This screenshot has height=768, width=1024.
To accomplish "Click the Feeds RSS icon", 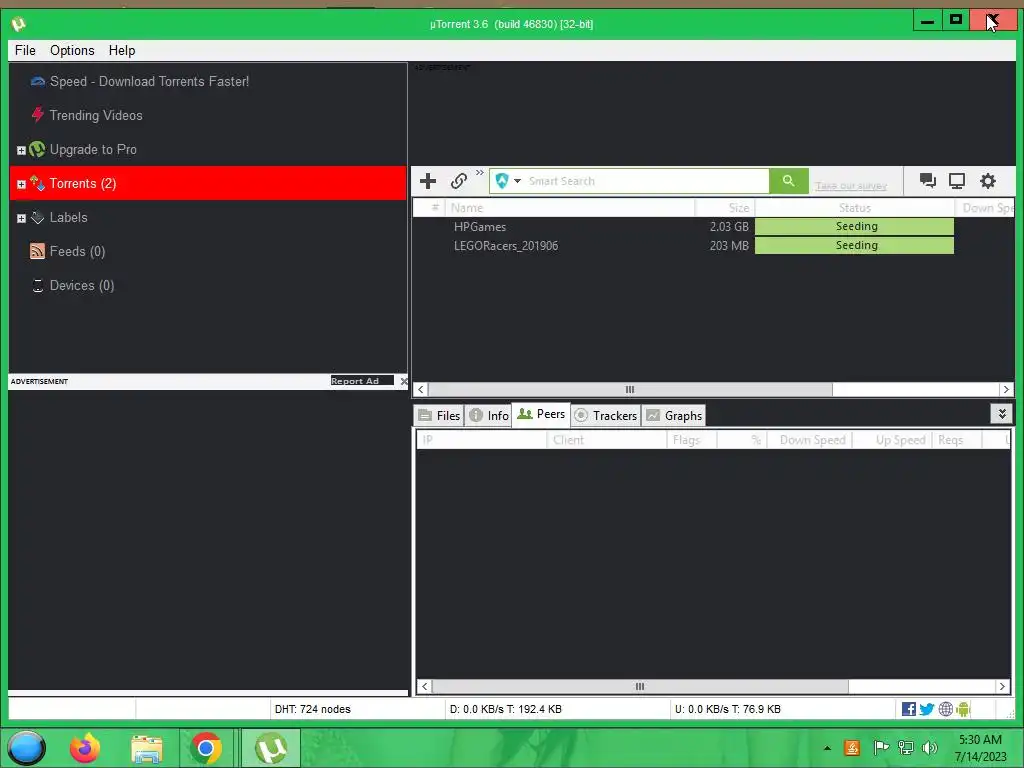I will click(37, 251).
